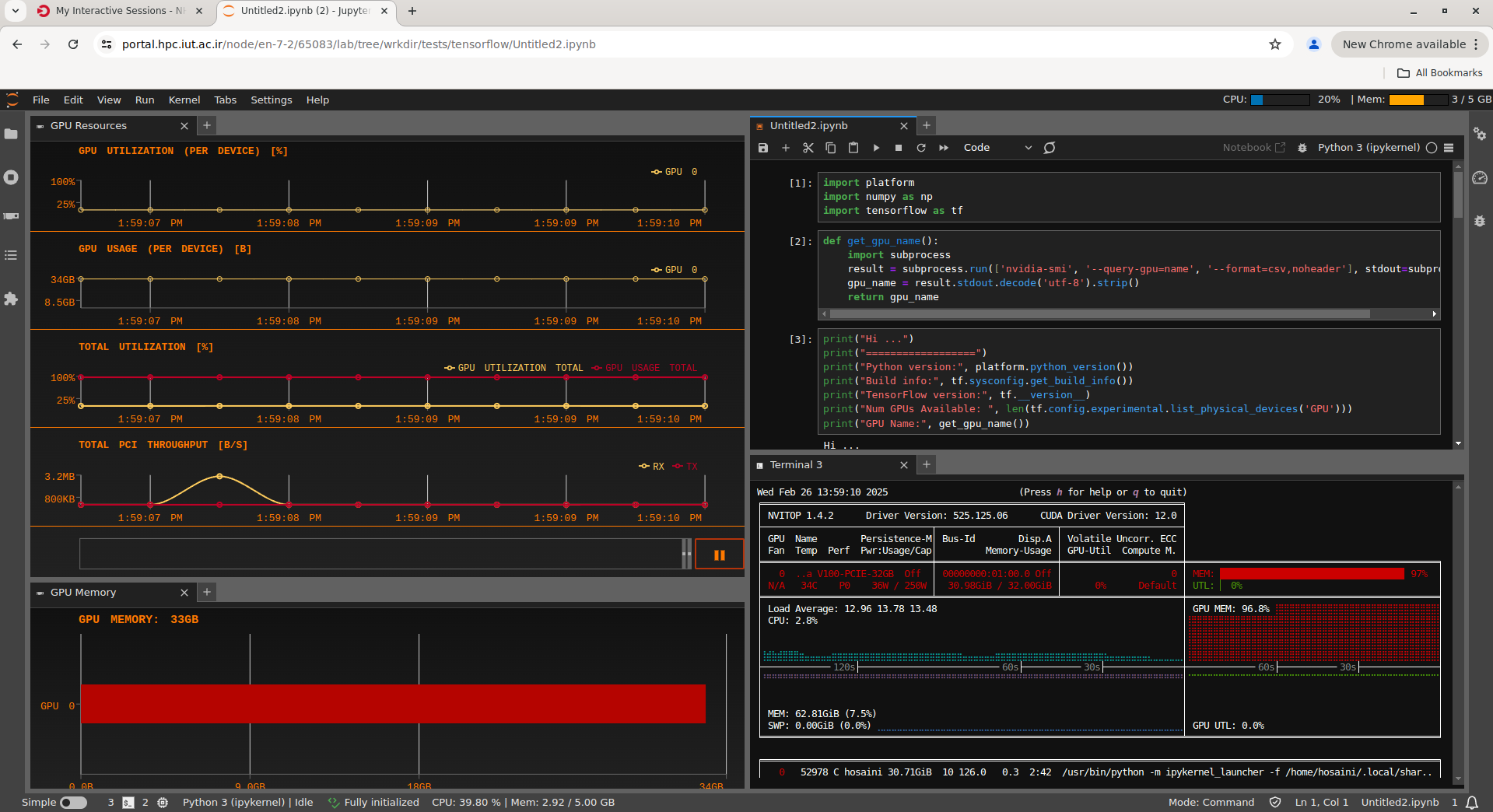The image size is (1493, 812).
Task: Enable the debugger bug icon in notebook toolbar
Action: tap(1302, 148)
